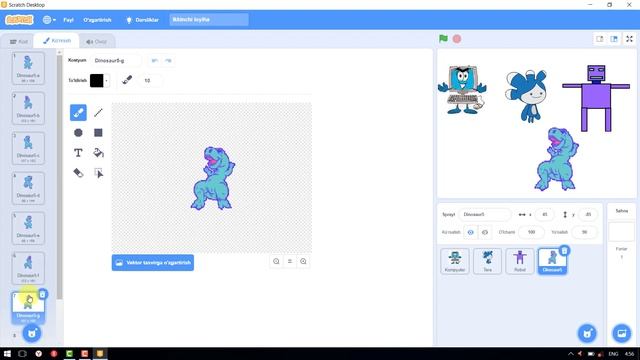Click the Scratch logo
Screen dimensions: 640x360
pyautogui.click(x=19, y=20)
